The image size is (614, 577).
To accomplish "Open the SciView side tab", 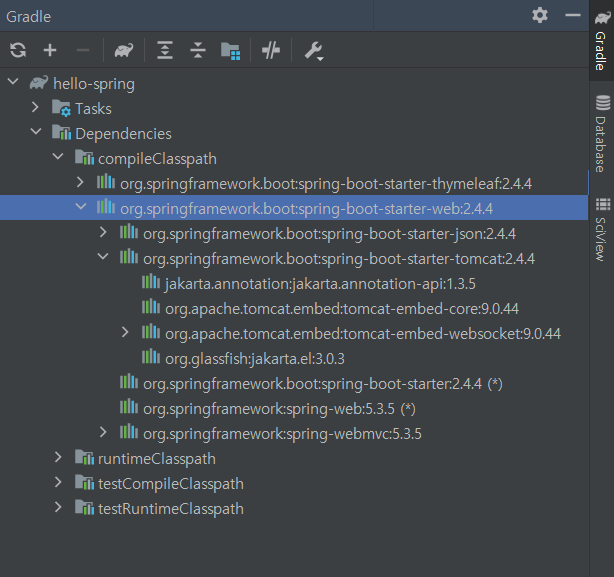I will coord(601,229).
